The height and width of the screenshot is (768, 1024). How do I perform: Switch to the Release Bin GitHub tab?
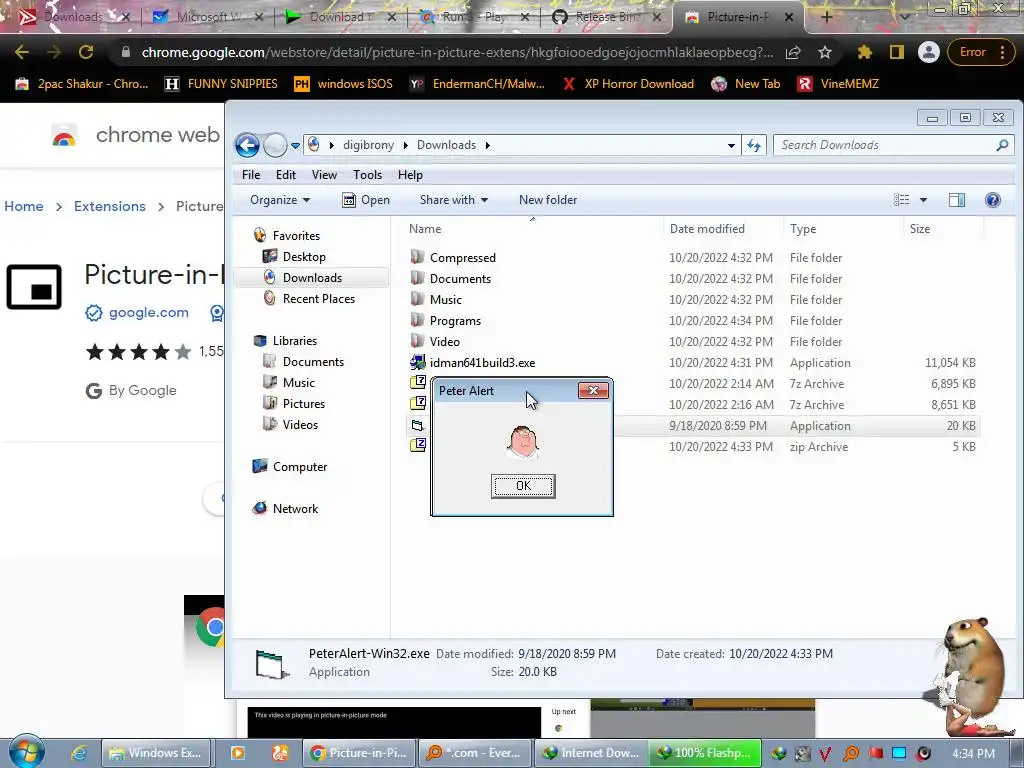[x=607, y=17]
